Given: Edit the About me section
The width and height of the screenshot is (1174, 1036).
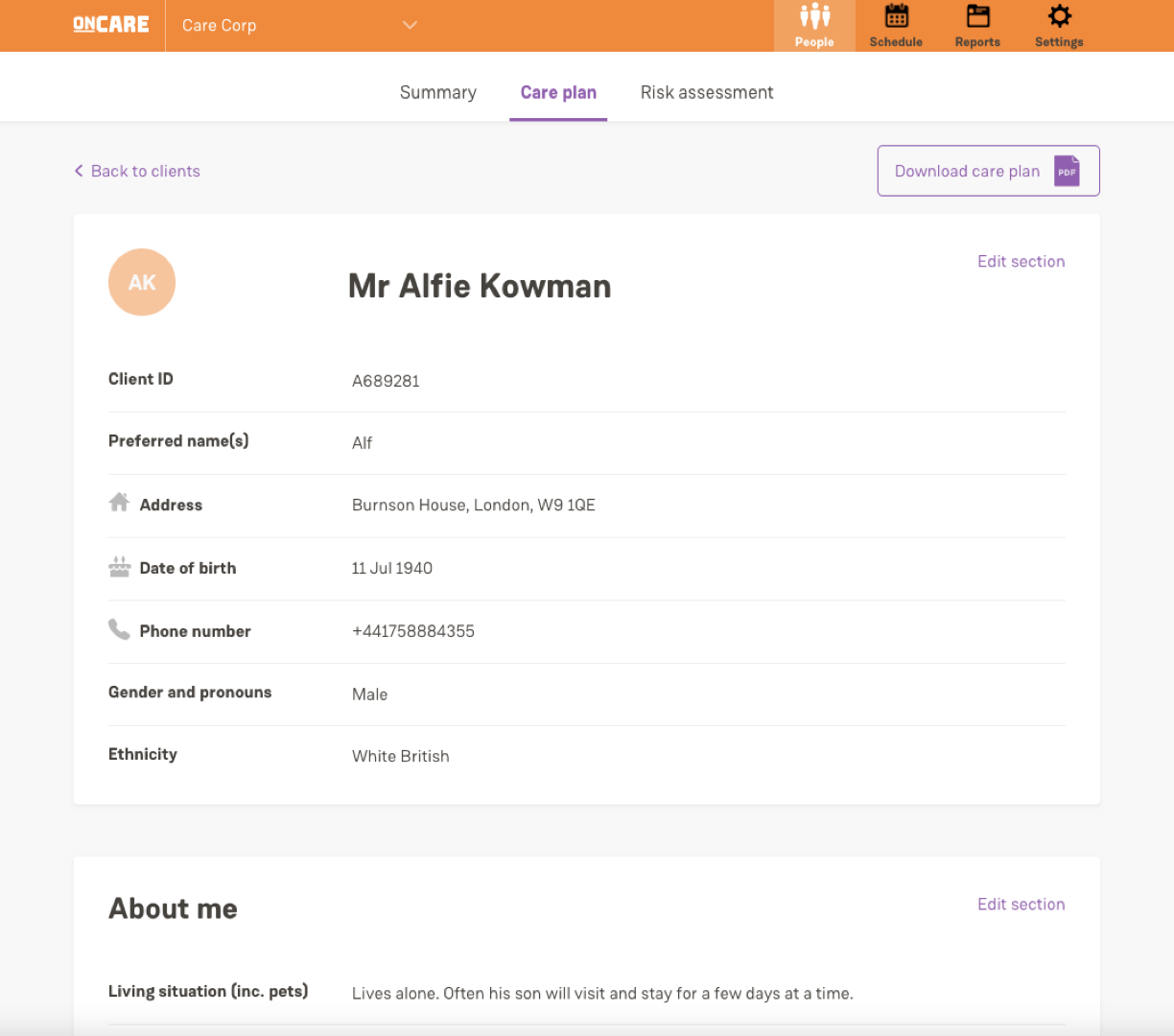Looking at the screenshot, I should click(x=1021, y=904).
